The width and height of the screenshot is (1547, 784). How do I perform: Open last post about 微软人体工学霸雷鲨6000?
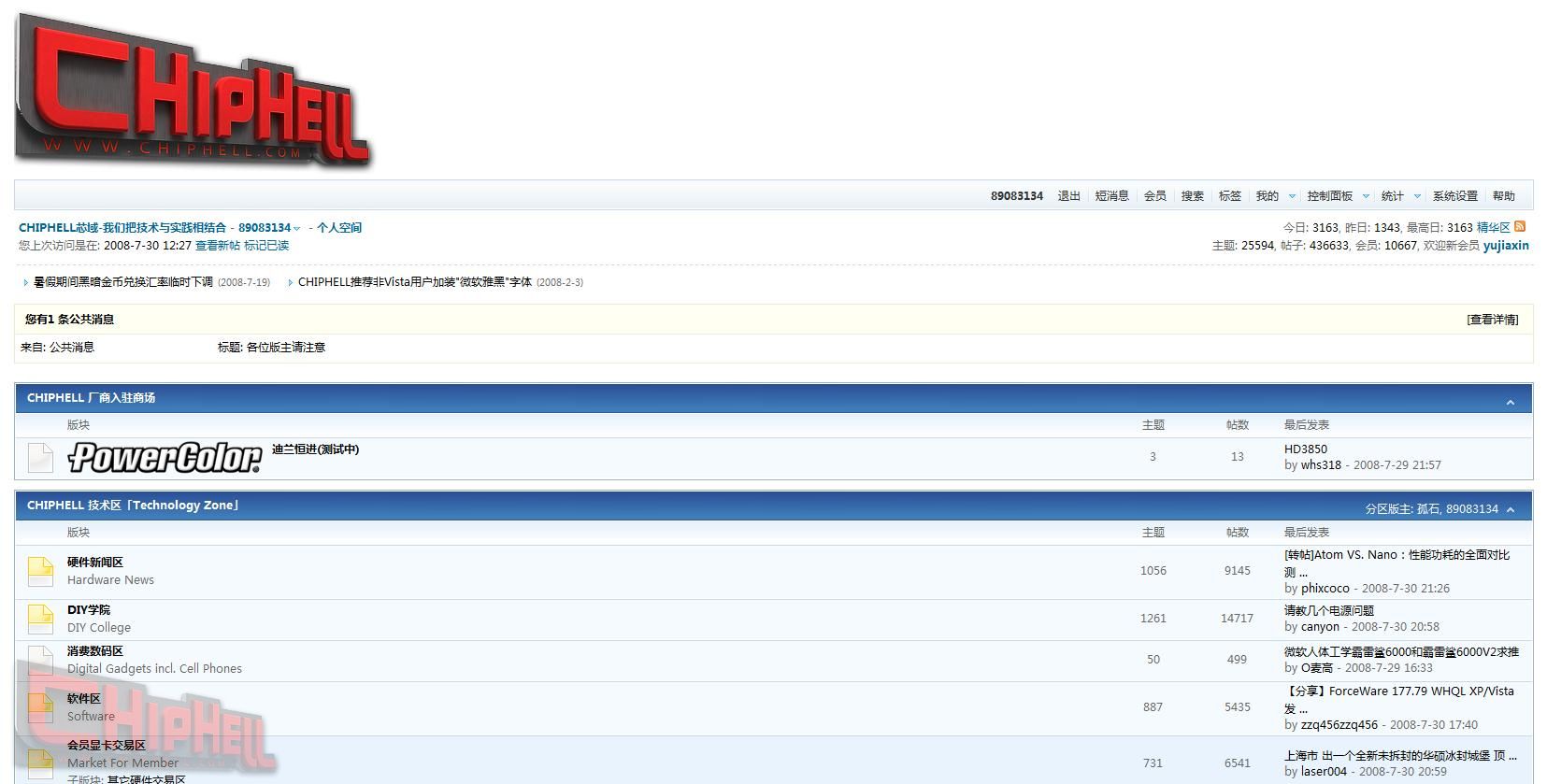point(1401,651)
